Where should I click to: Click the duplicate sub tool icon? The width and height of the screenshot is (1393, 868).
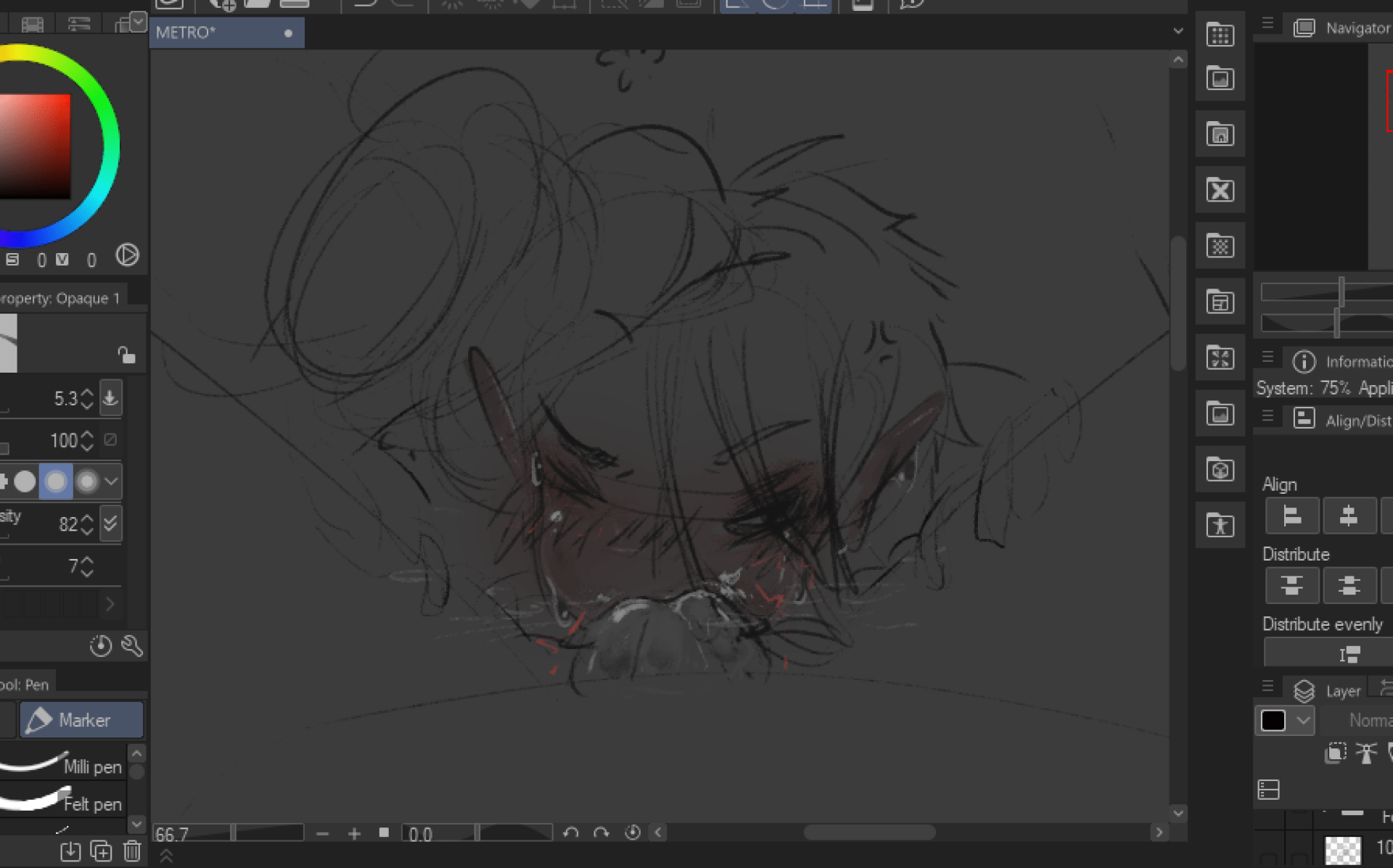click(101, 851)
